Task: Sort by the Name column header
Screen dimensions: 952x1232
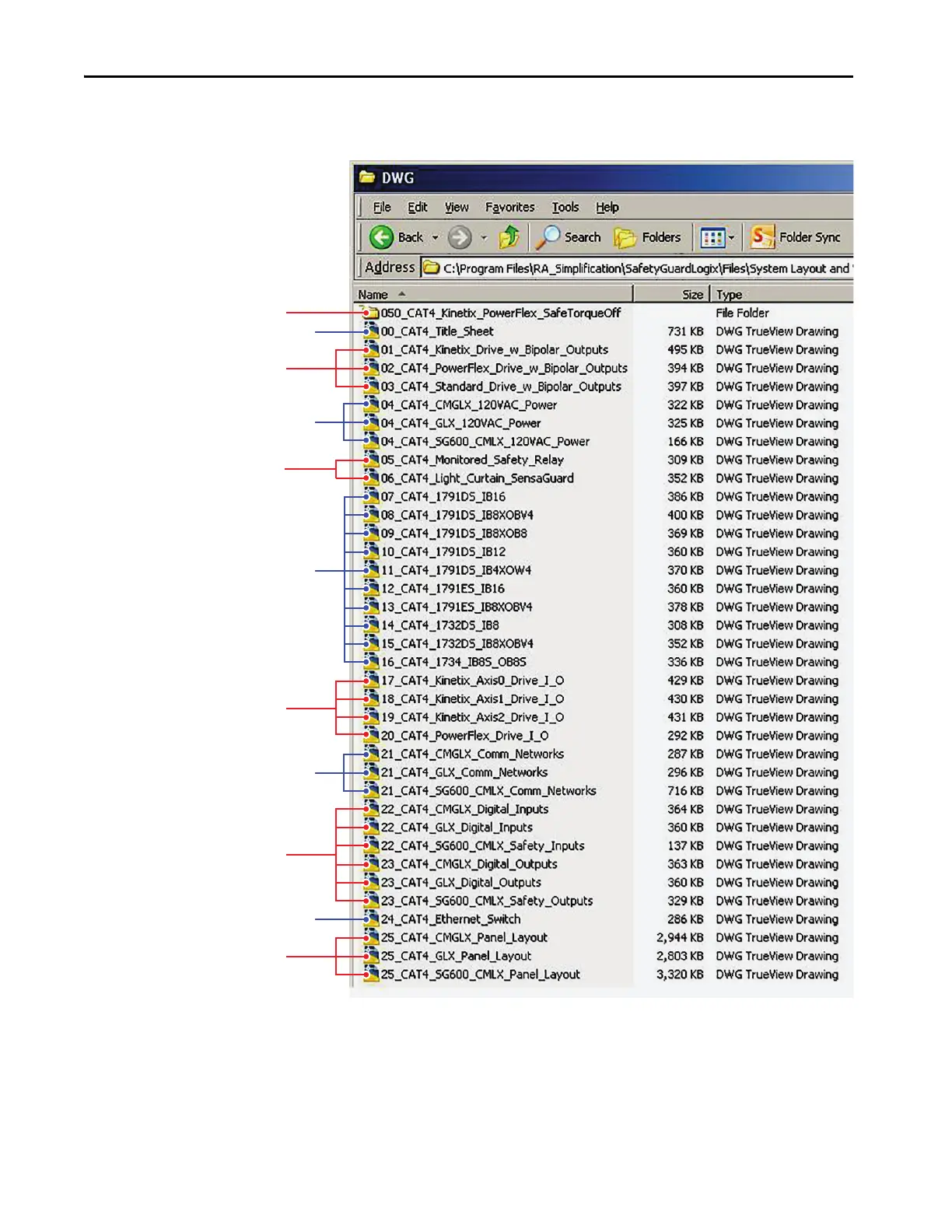Action: (x=493, y=295)
